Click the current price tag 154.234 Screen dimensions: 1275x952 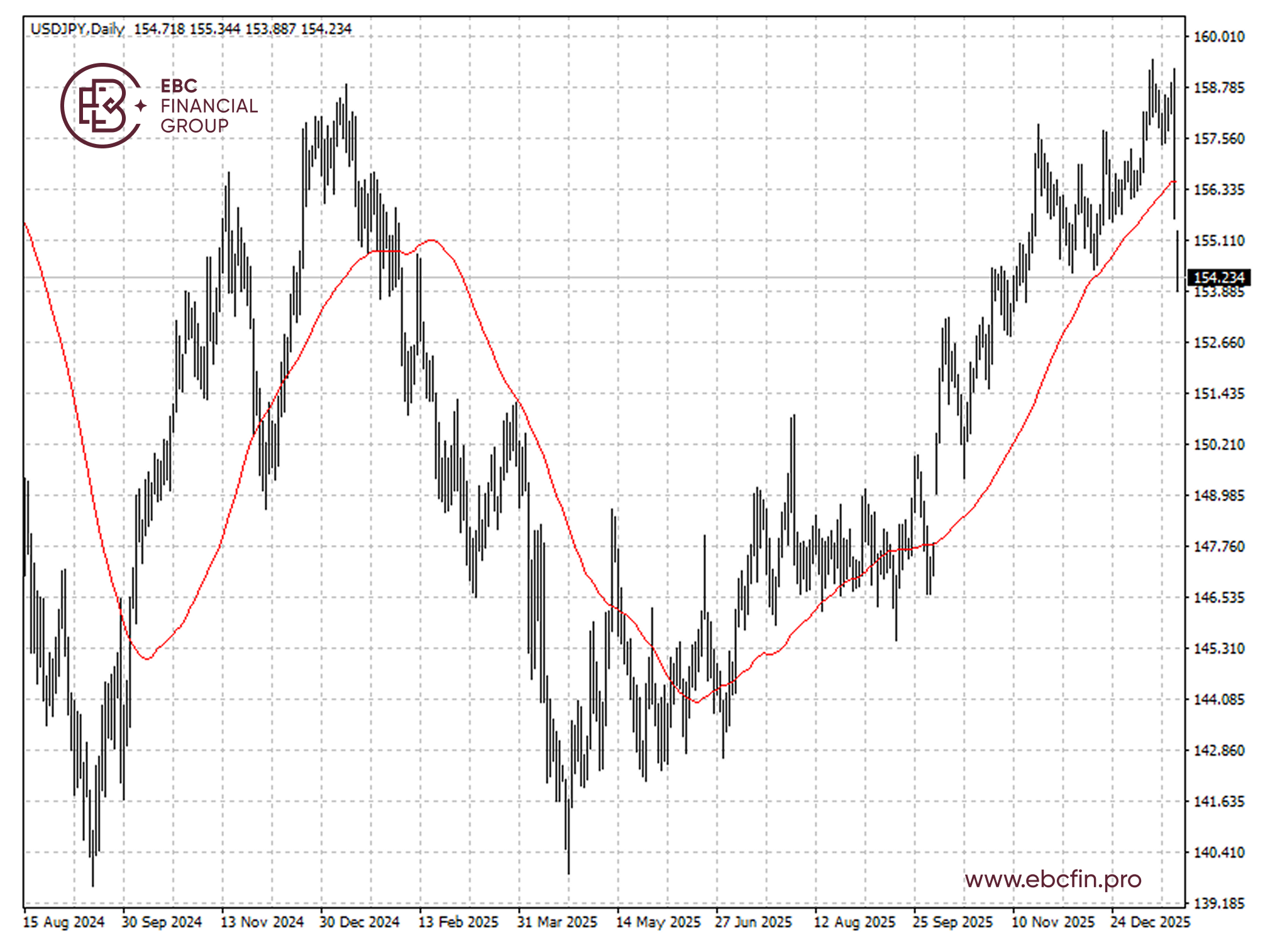point(1218,277)
